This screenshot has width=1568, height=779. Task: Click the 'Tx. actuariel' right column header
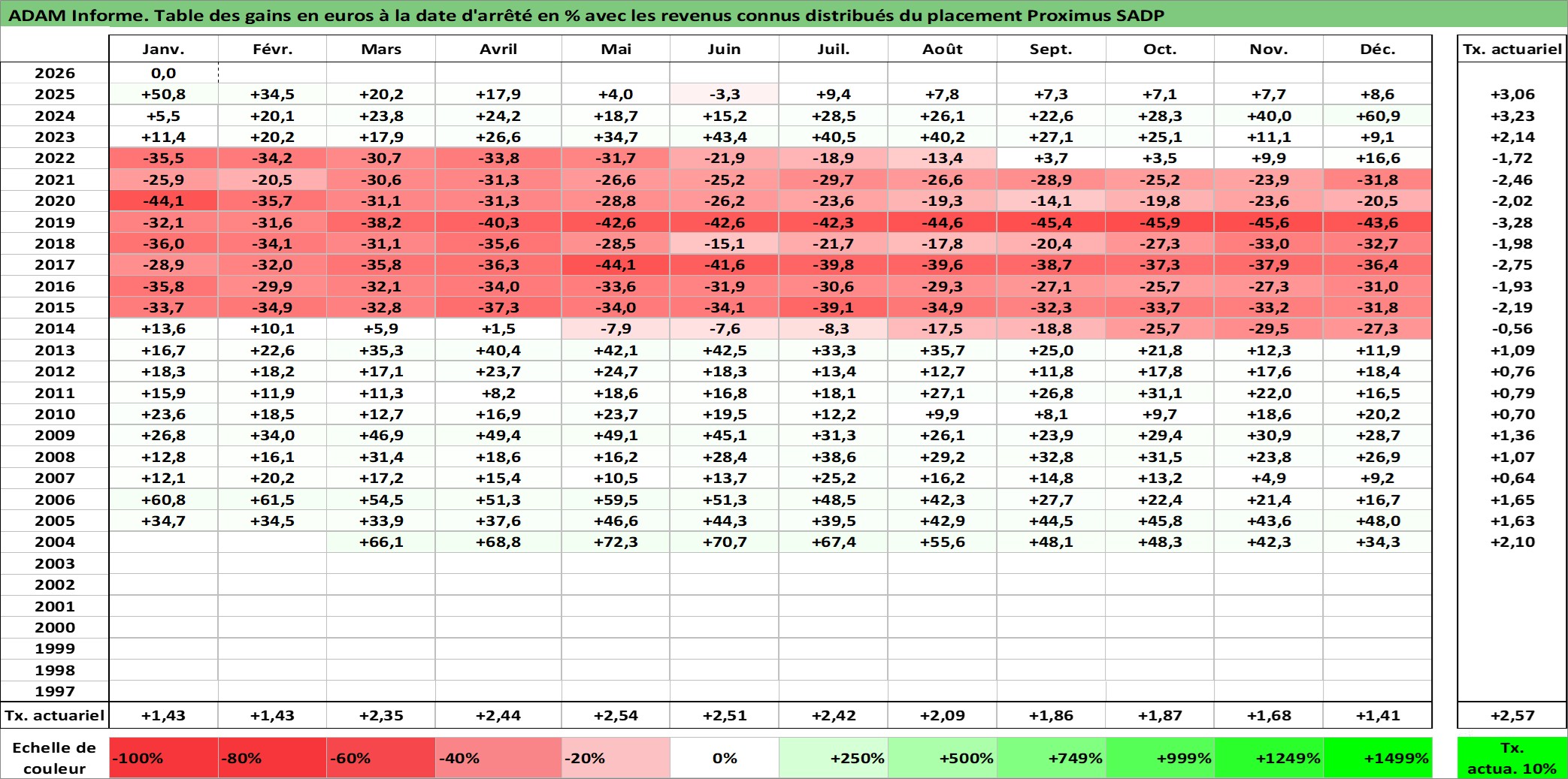coord(1512,49)
